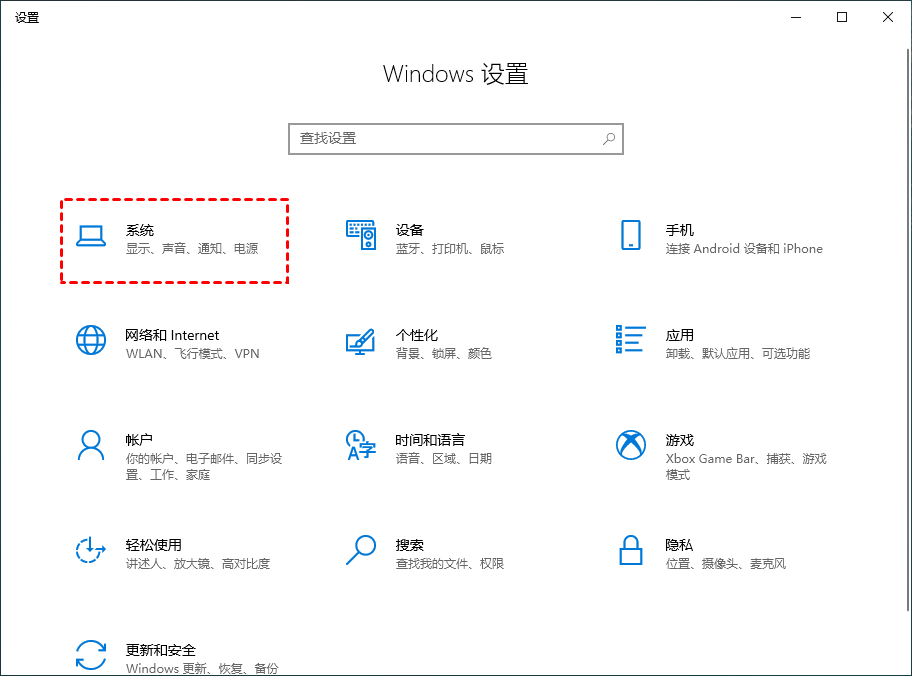Open the 手机 phone icon
Viewport: 912px width, 676px height.
coord(631,235)
